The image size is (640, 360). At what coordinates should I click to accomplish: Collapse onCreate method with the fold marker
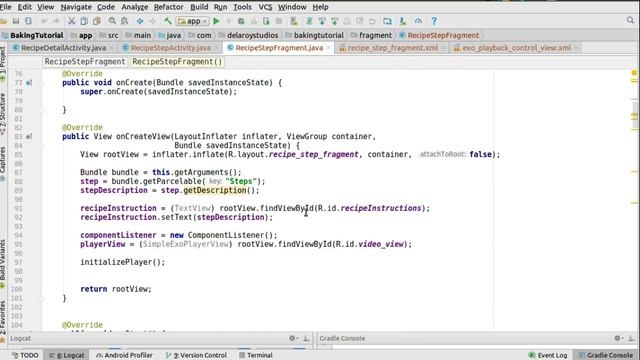(42, 83)
